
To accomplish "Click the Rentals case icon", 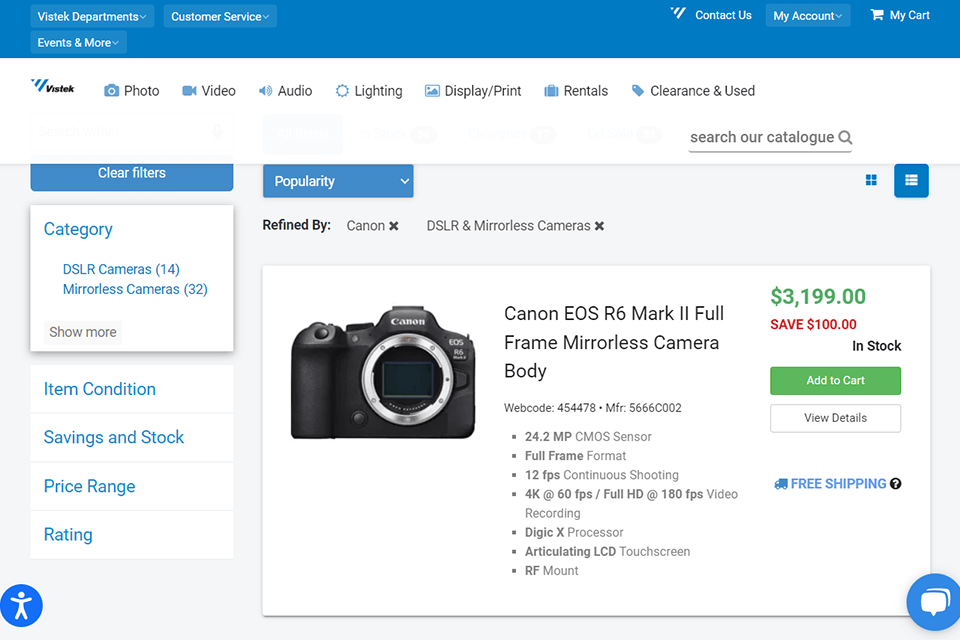I will pos(551,91).
